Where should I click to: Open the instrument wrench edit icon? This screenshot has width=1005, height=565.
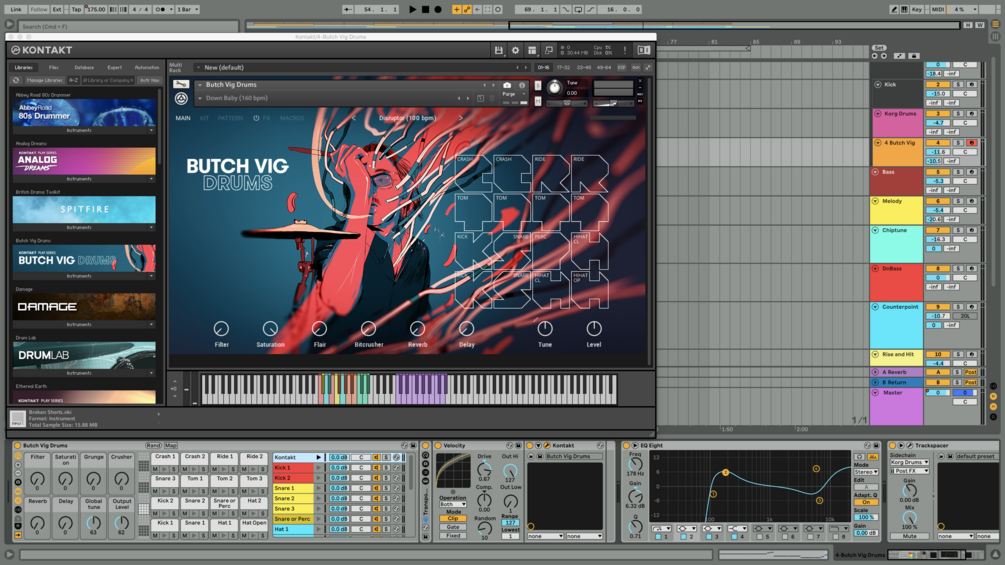point(181,85)
